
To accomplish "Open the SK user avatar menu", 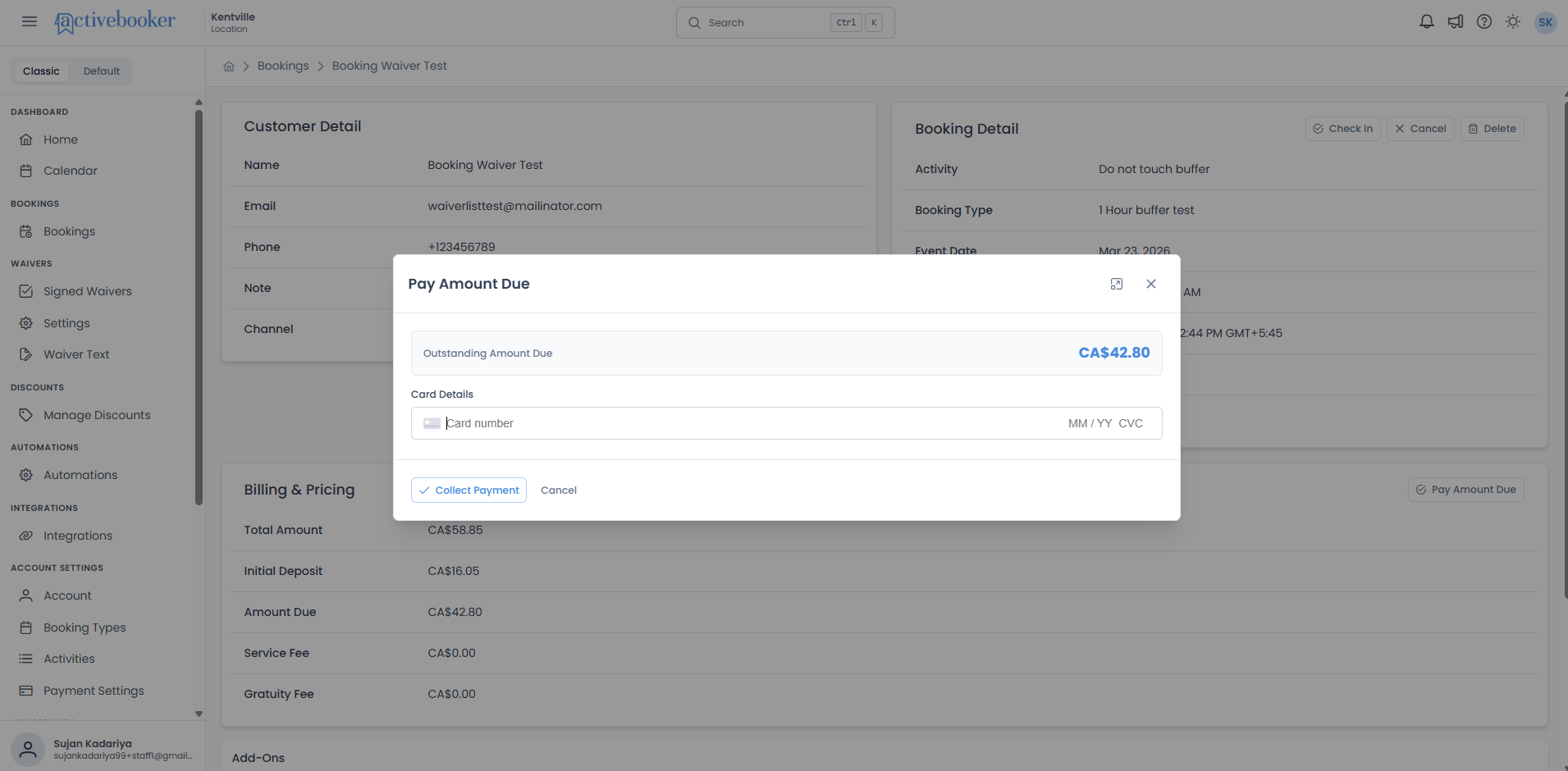I will [1546, 22].
